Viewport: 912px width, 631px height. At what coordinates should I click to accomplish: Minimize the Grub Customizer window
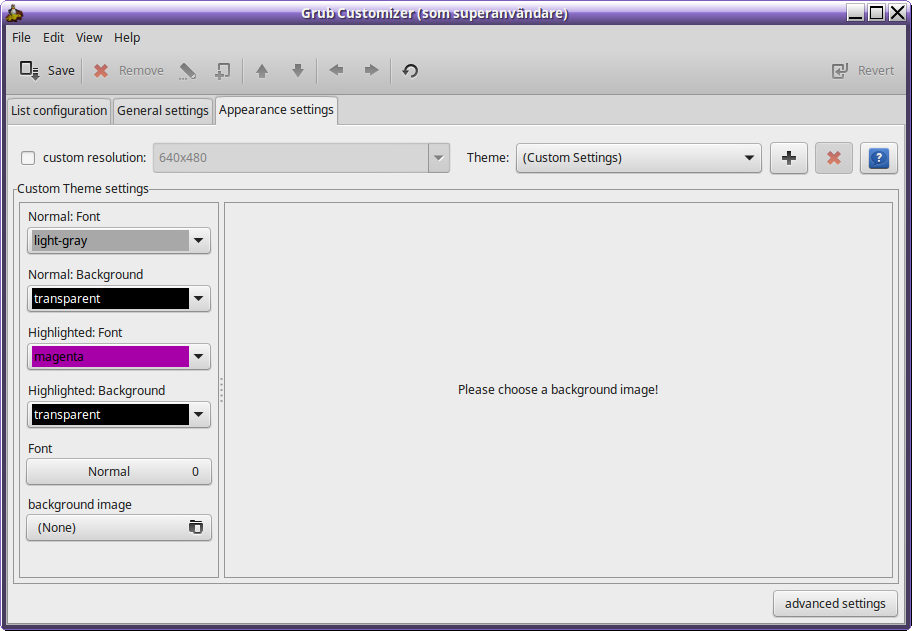click(x=856, y=12)
